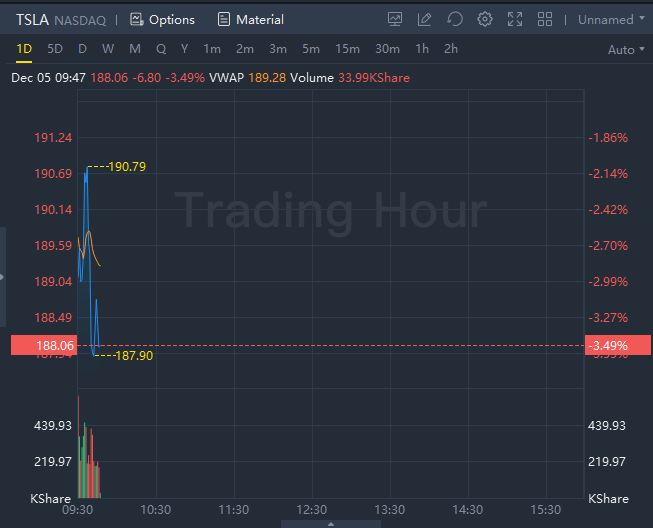Click the 187.90 low price marker
The width and height of the screenshot is (653, 528).
coord(134,356)
